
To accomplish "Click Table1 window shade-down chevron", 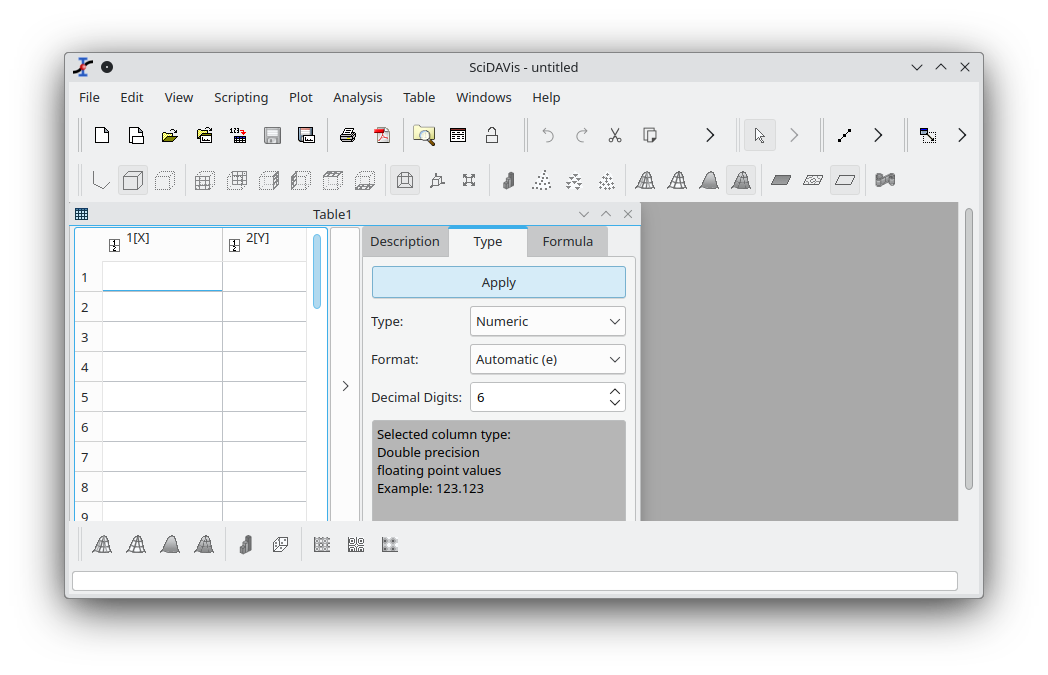I will (584, 215).
